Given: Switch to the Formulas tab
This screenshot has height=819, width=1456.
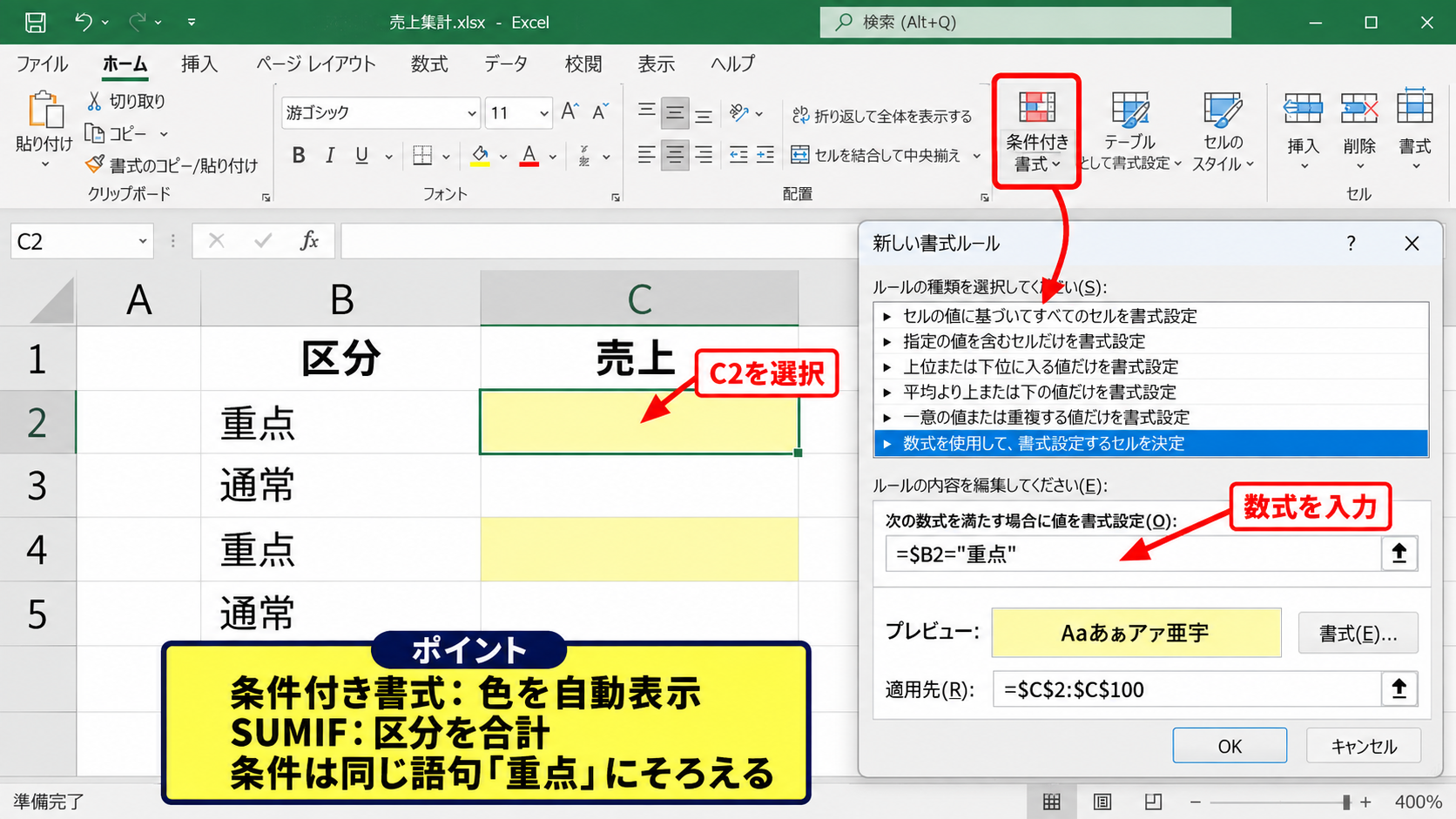Looking at the screenshot, I should (429, 64).
